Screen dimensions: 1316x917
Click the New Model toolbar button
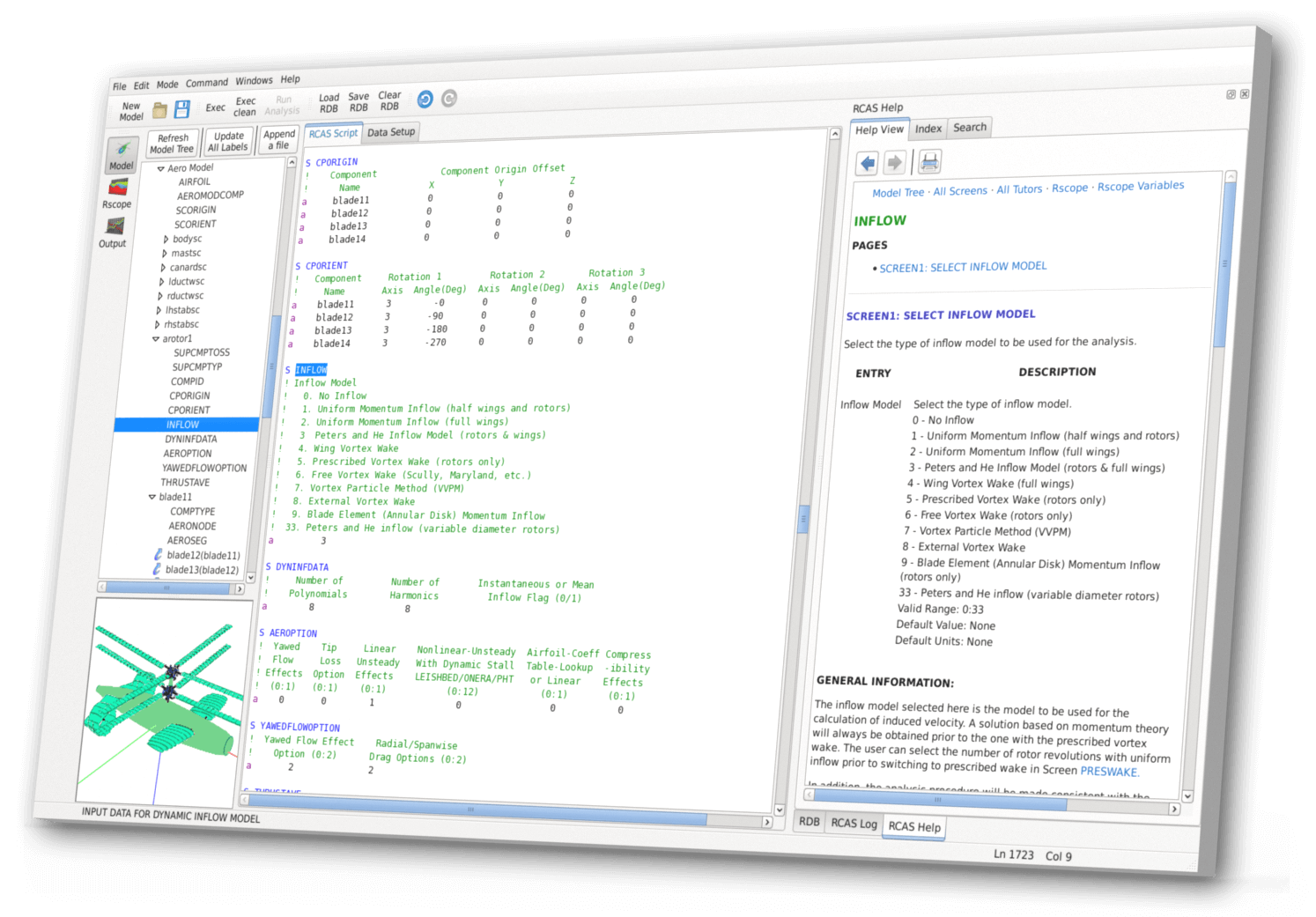[131, 111]
